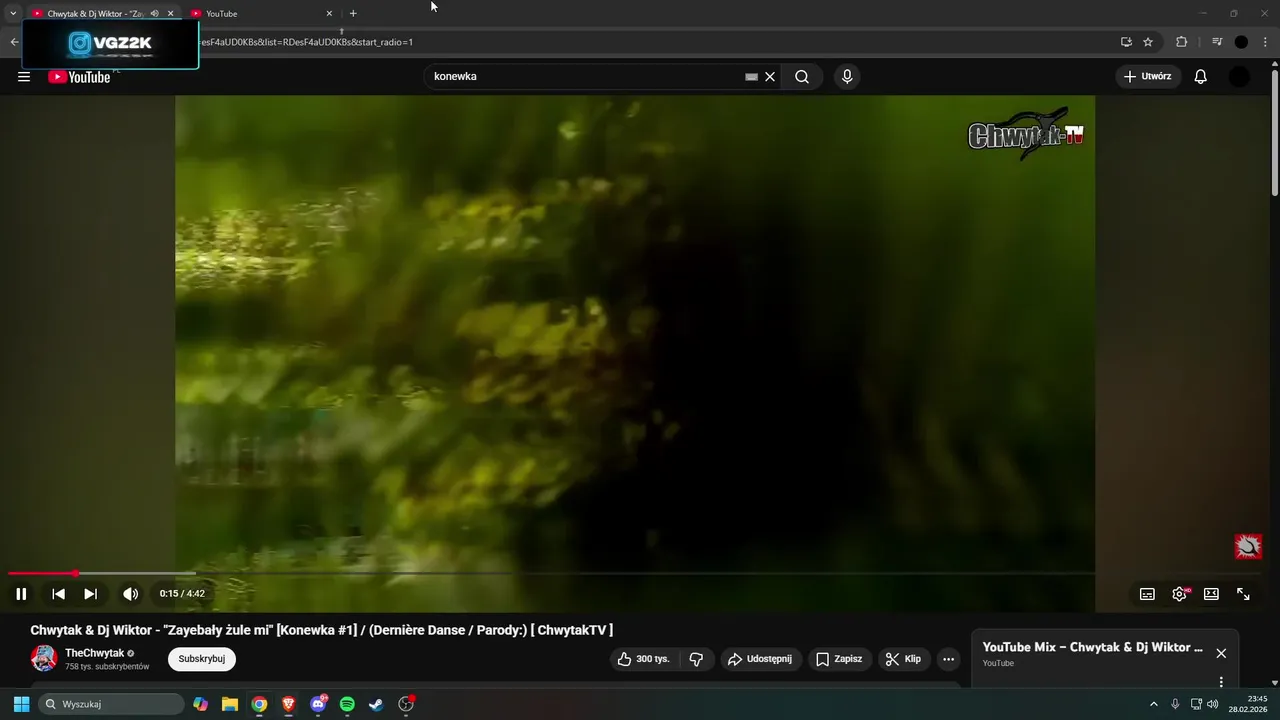Mute the player volume
The height and width of the screenshot is (720, 1280).
click(x=130, y=594)
